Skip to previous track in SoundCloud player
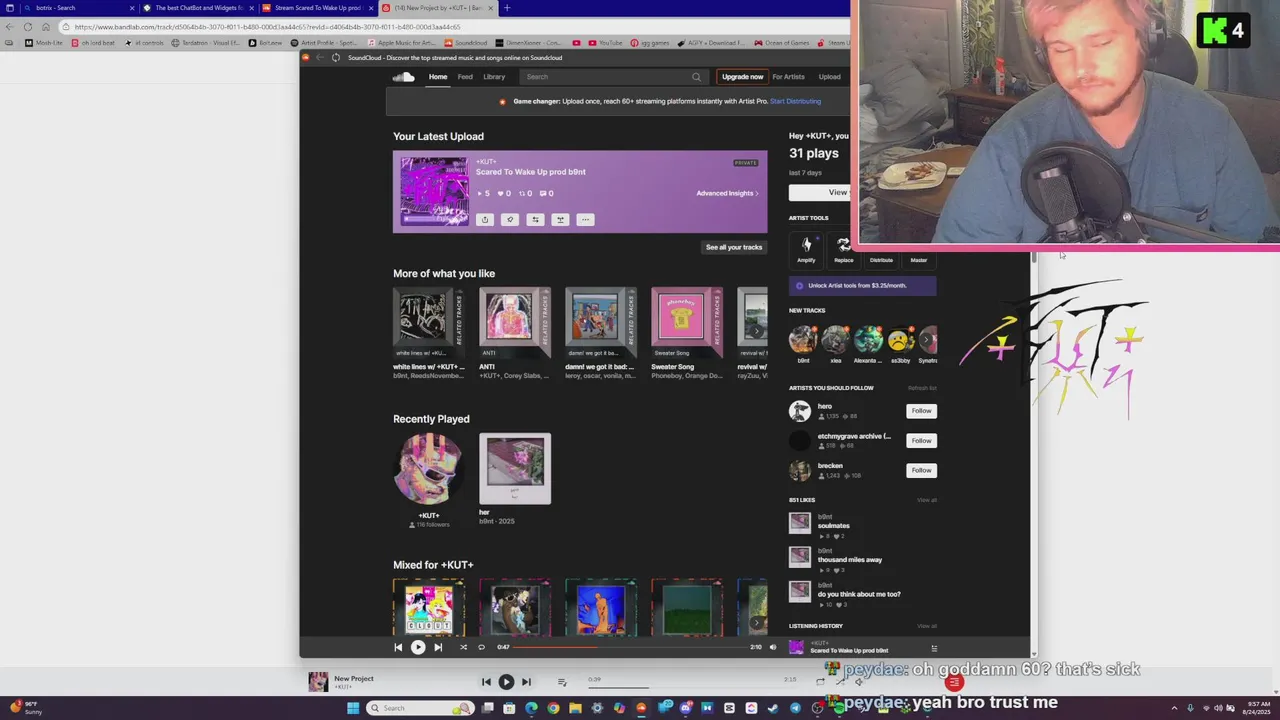 pos(398,647)
